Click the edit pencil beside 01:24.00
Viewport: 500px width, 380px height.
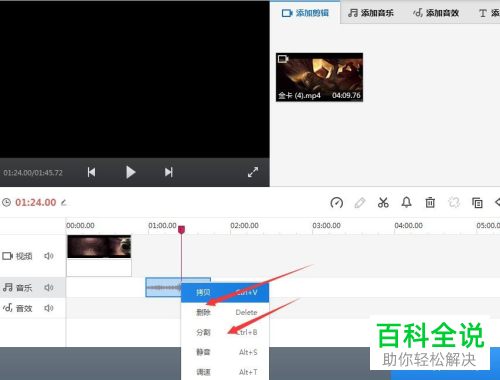64,202
